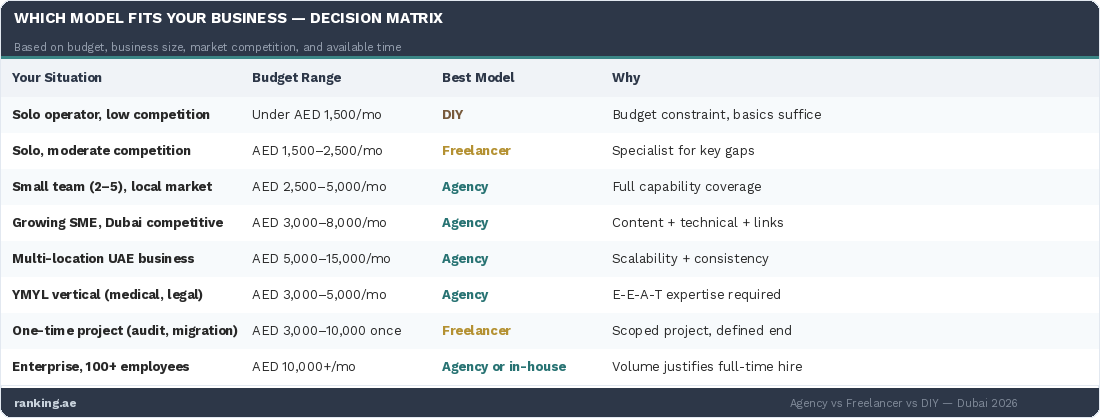1100x418 pixels.
Task: Click the 'Enterprise, 100+ employees' row title
Action: click(101, 367)
